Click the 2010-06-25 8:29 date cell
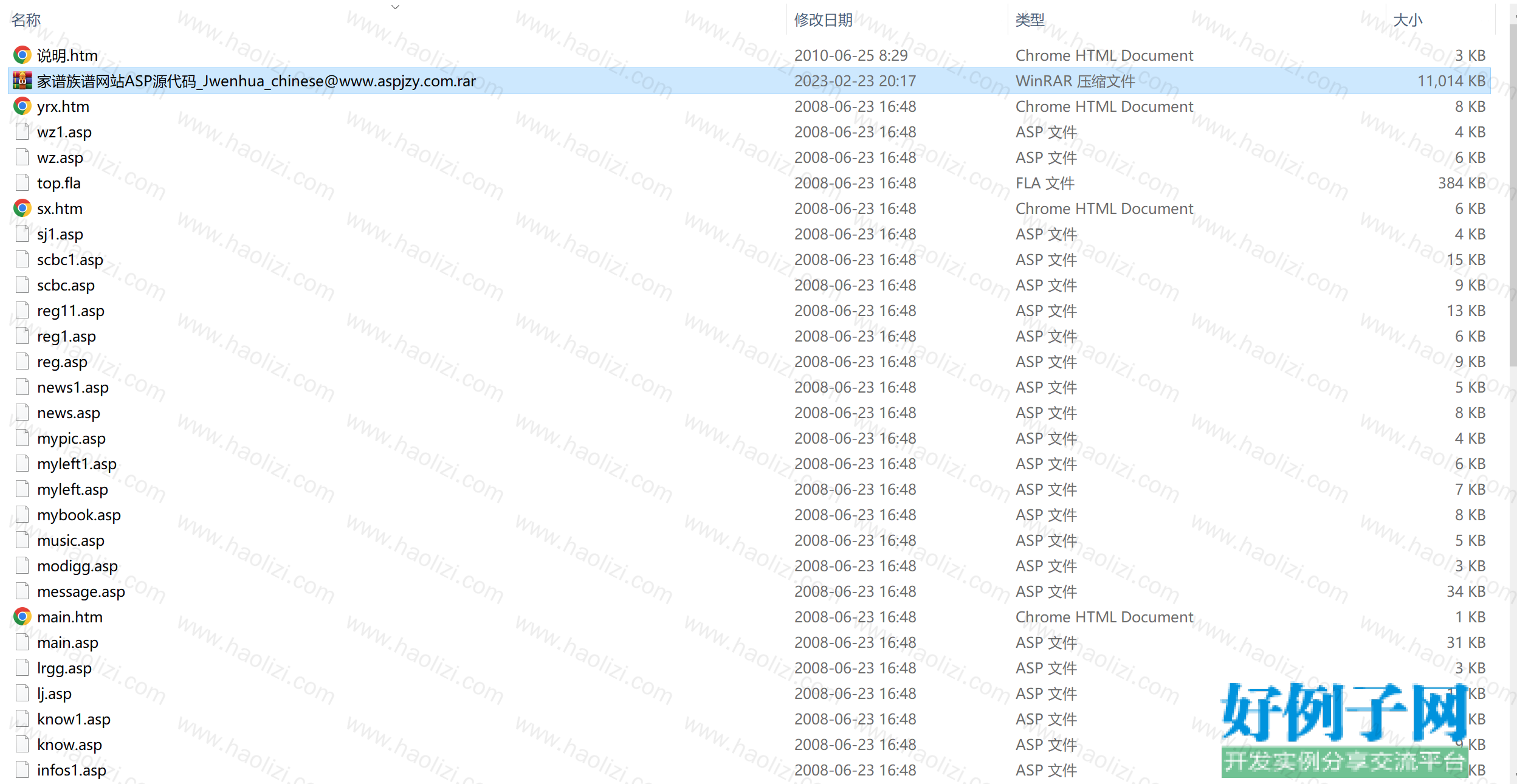 coord(851,55)
